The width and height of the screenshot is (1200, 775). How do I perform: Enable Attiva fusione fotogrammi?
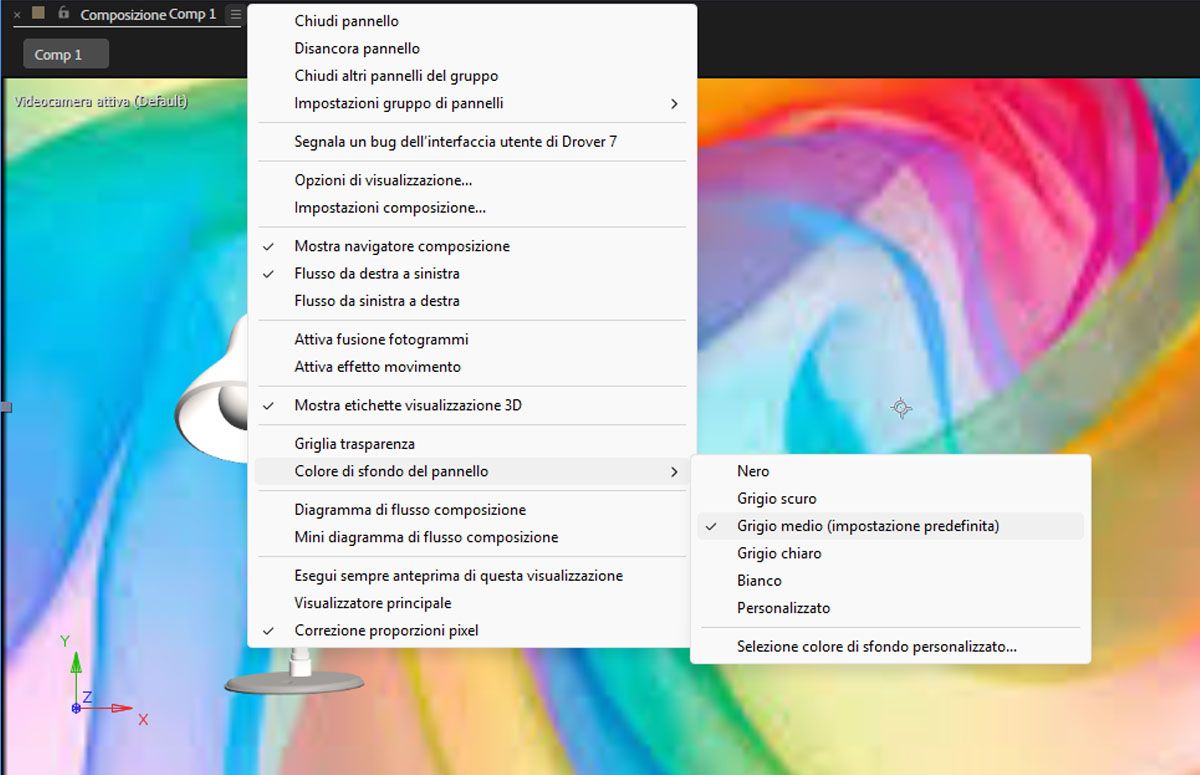pyautogui.click(x=472, y=339)
